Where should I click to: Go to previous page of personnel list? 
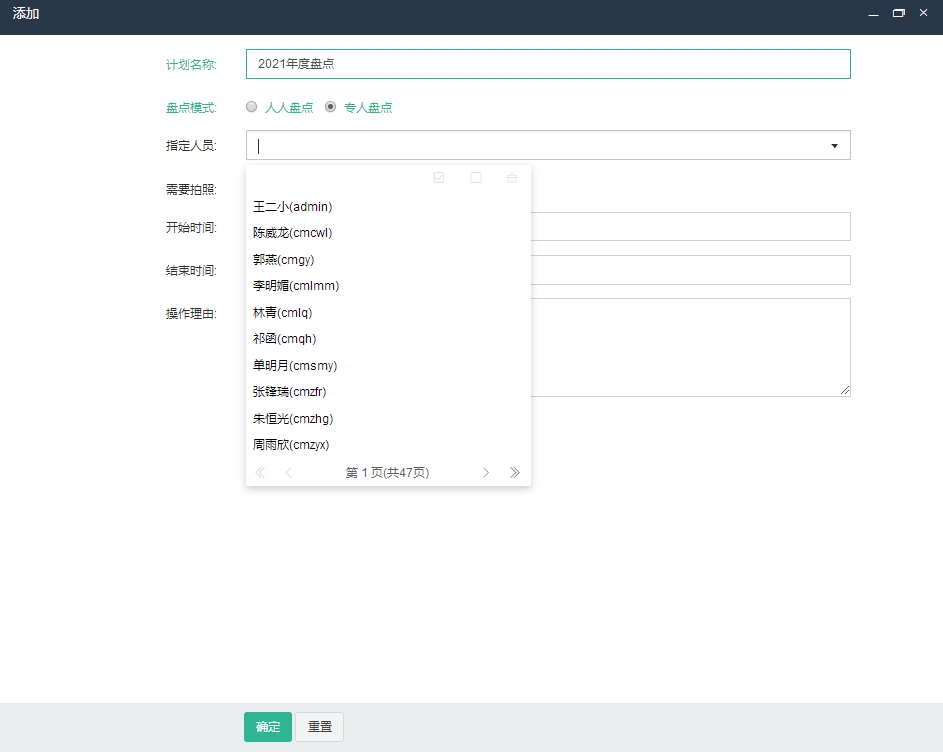289,473
